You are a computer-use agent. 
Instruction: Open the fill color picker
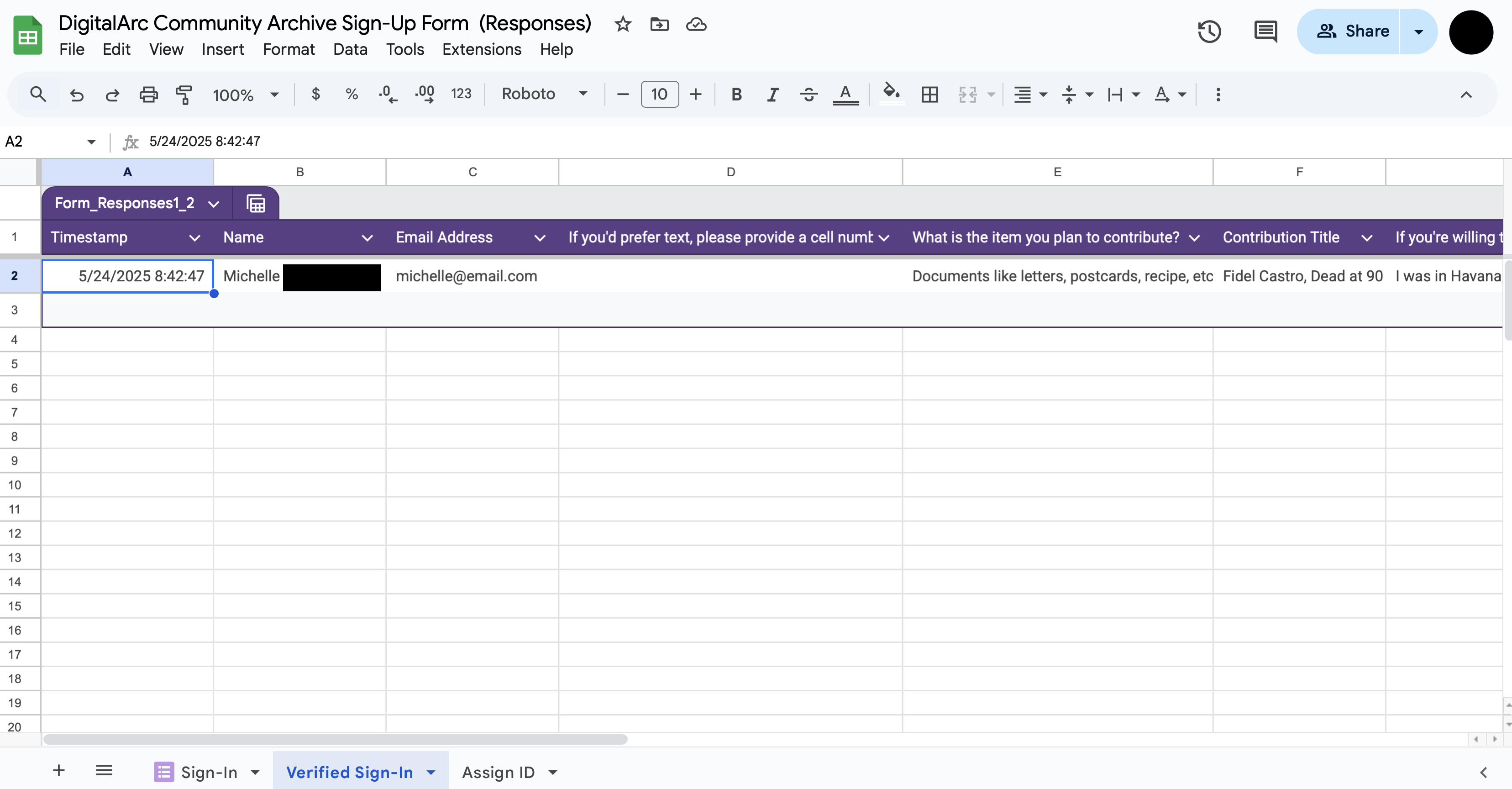tap(892, 94)
